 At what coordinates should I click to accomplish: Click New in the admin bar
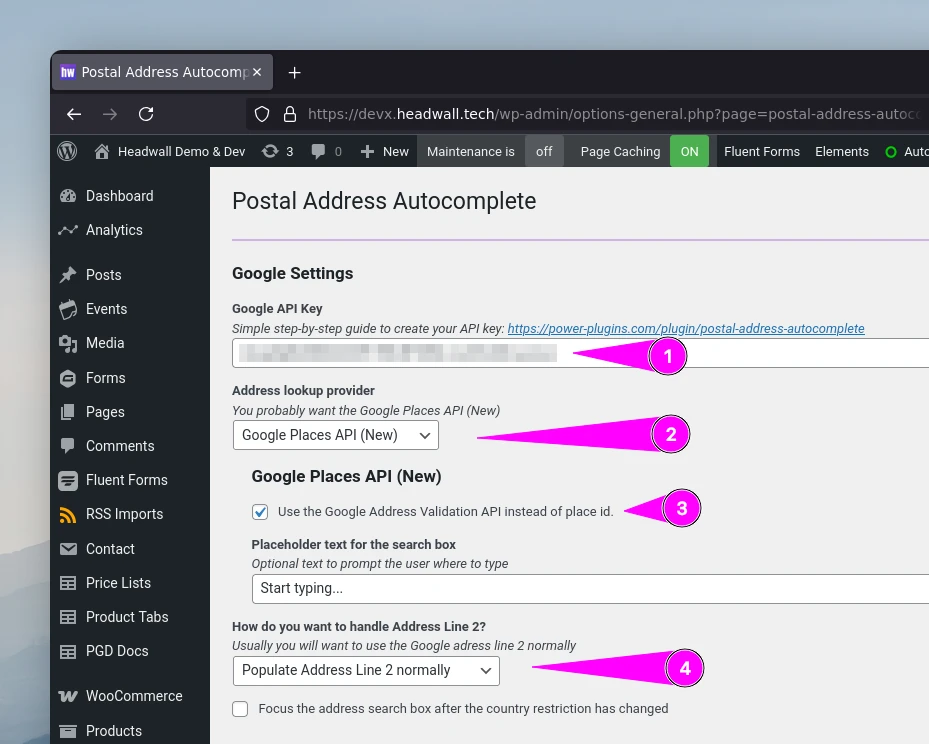pos(396,152)
